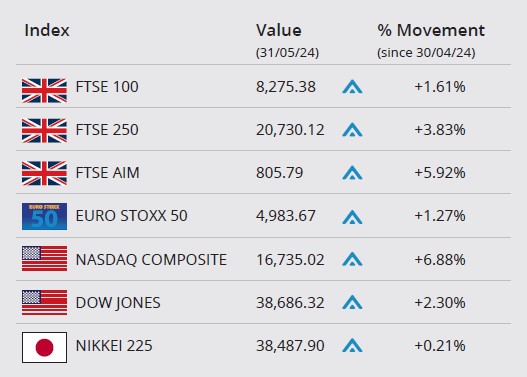Open the EURO STOXX 50 index name
This screenshot has width=527, height=377.
131,216
